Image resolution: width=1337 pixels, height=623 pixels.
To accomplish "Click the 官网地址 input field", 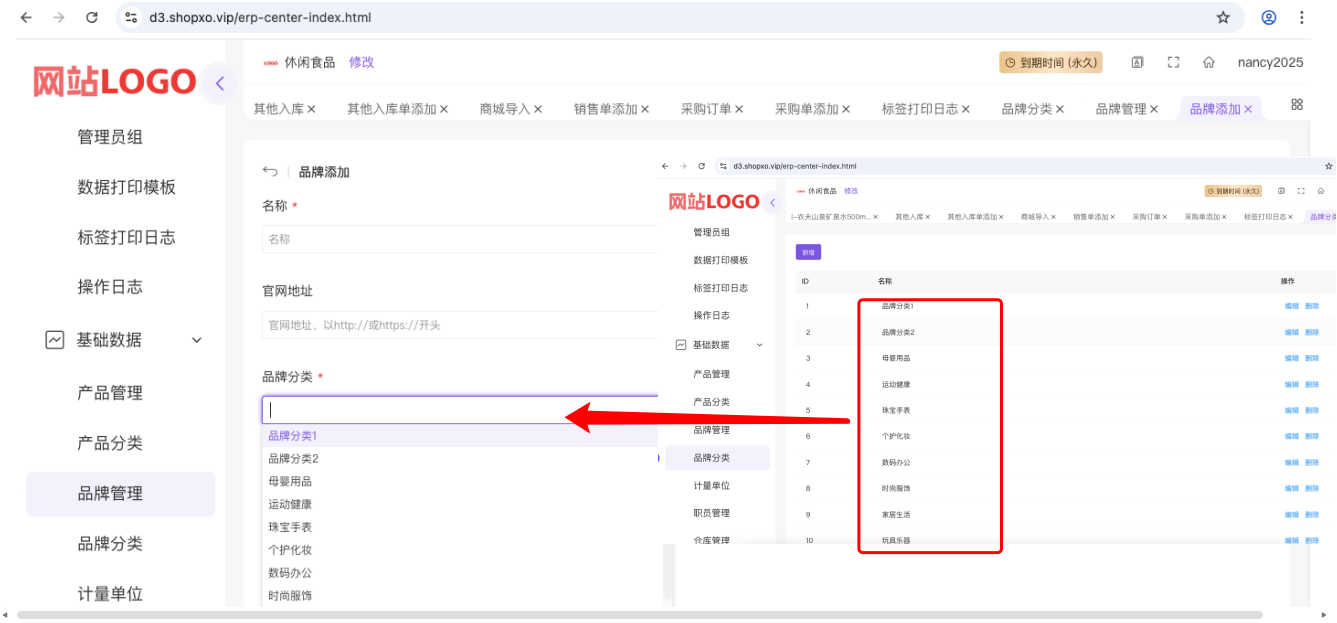I will click(x=460, y=325).
